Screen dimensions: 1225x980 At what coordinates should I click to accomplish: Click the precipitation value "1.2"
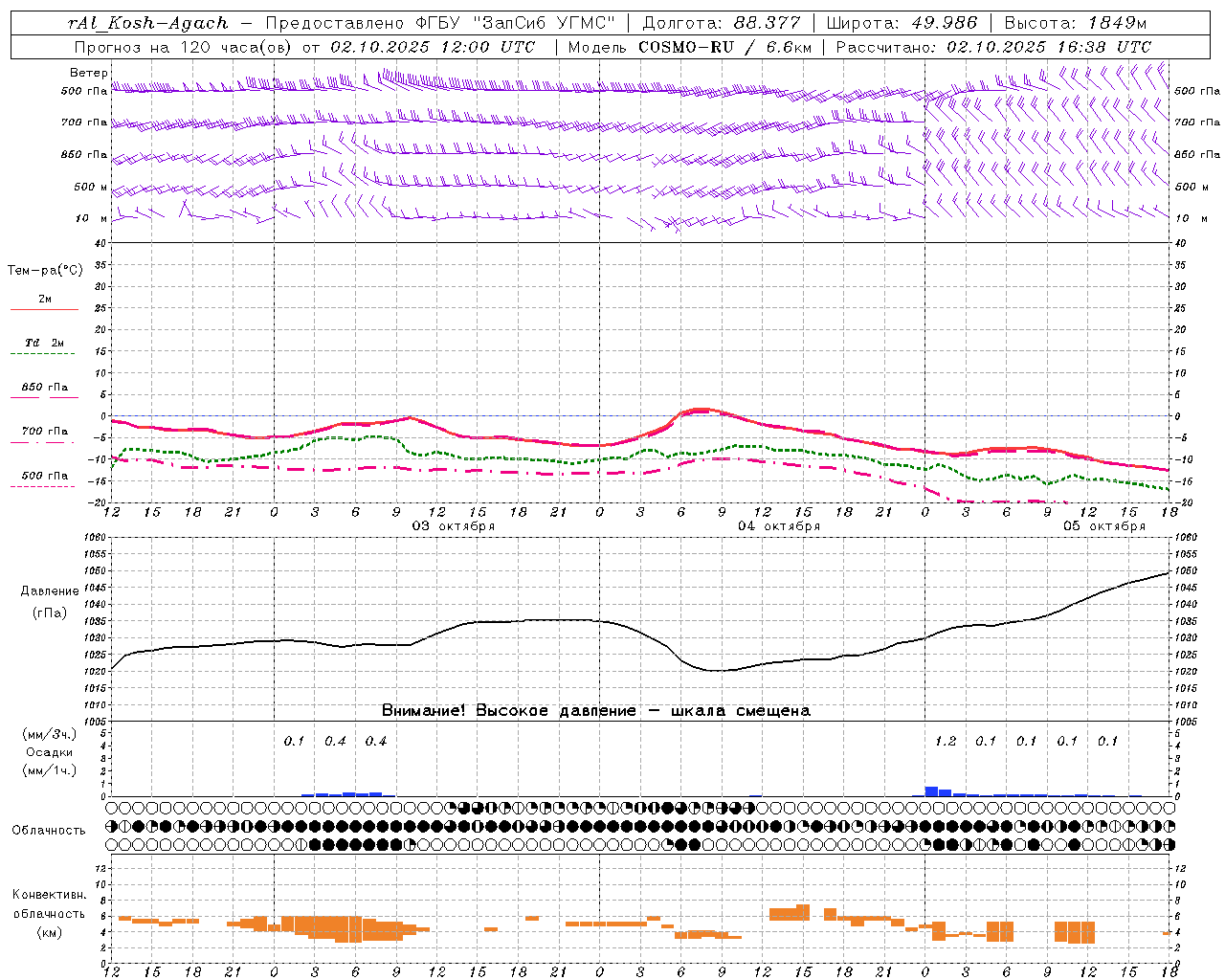pyautogui.click(x=945, y=742)
